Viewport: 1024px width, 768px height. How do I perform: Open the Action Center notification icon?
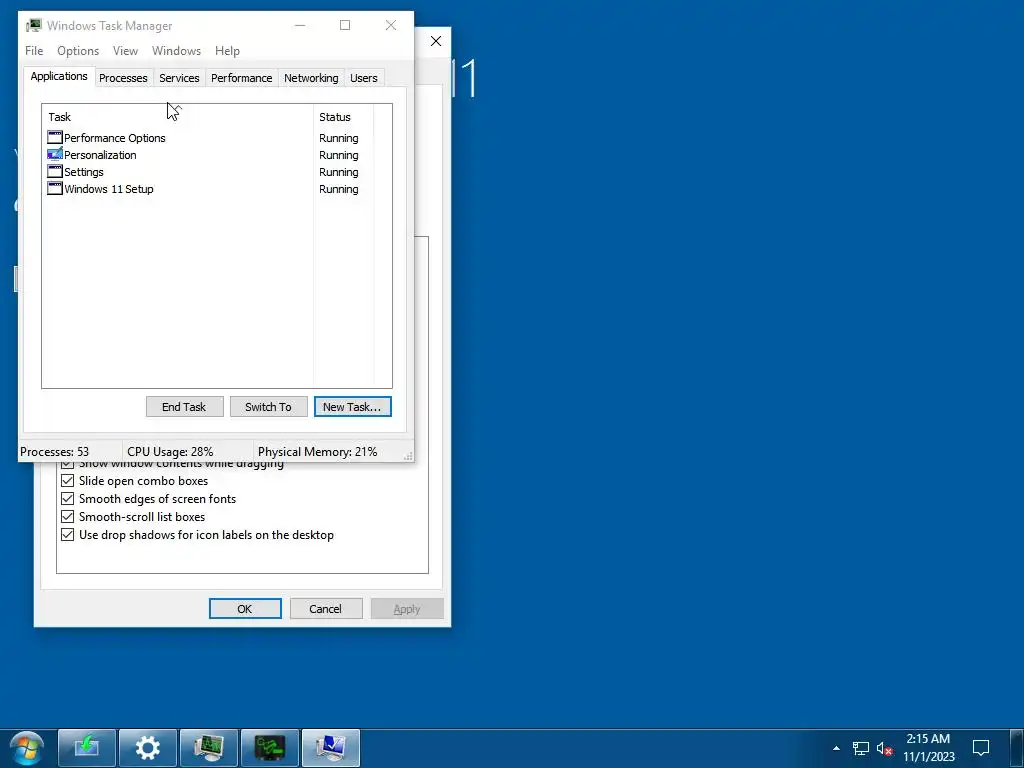pos(980,748)
